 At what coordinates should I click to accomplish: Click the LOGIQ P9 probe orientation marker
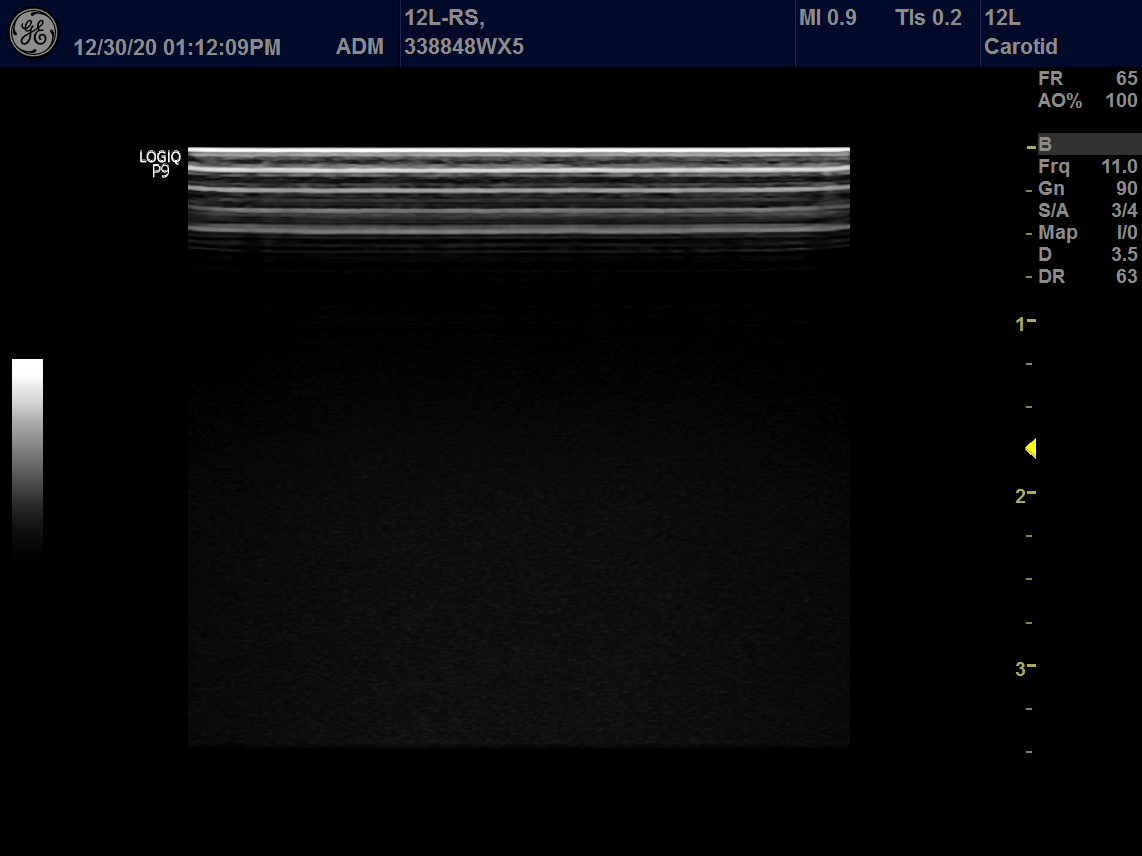(x=160, y=163)
